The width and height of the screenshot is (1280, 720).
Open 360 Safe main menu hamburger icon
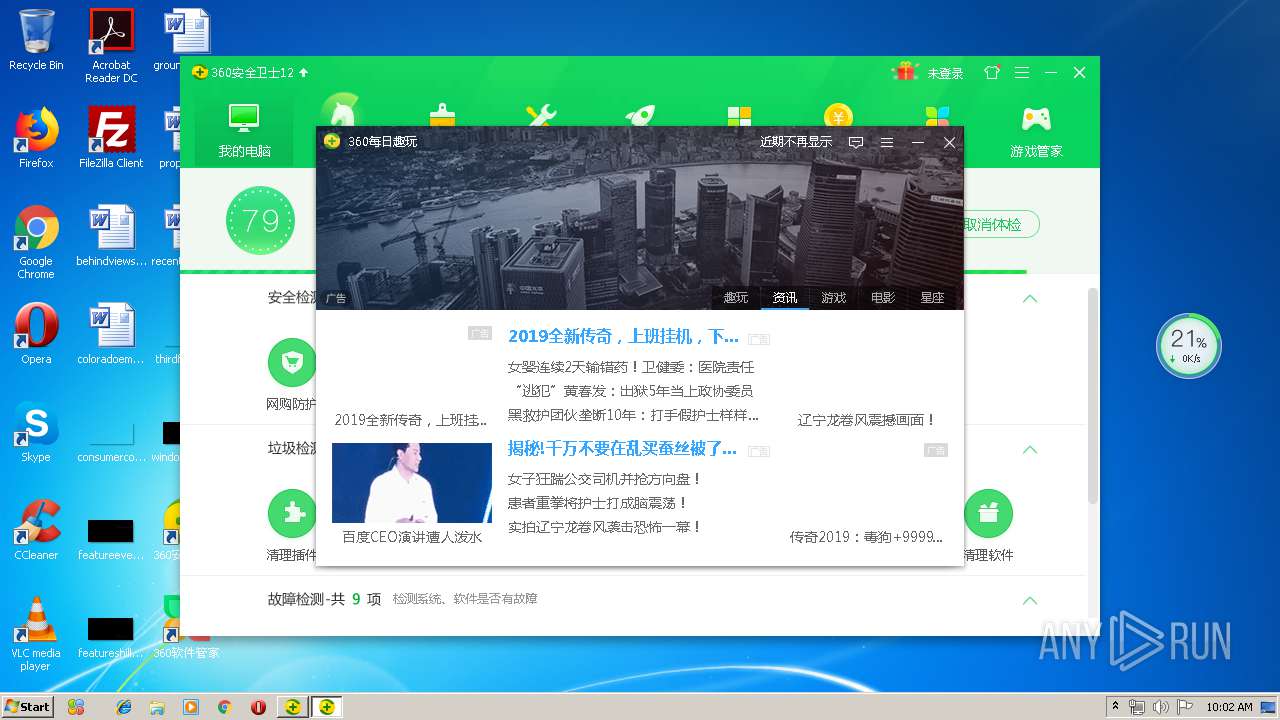pos(1021,73)
